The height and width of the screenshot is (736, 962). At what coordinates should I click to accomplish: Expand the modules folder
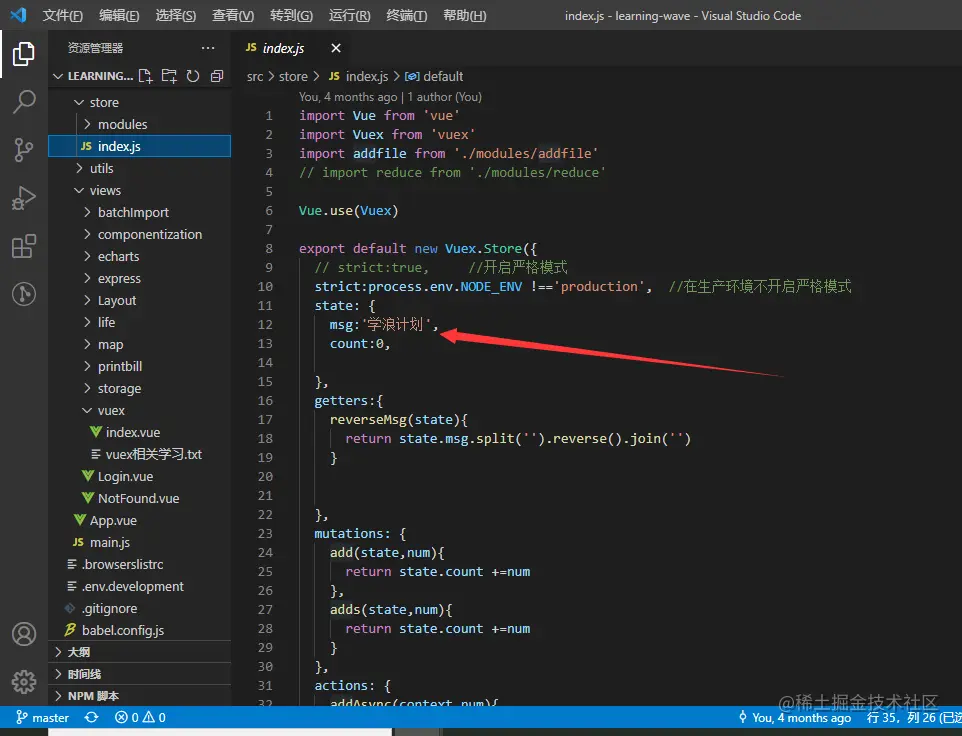139,125
